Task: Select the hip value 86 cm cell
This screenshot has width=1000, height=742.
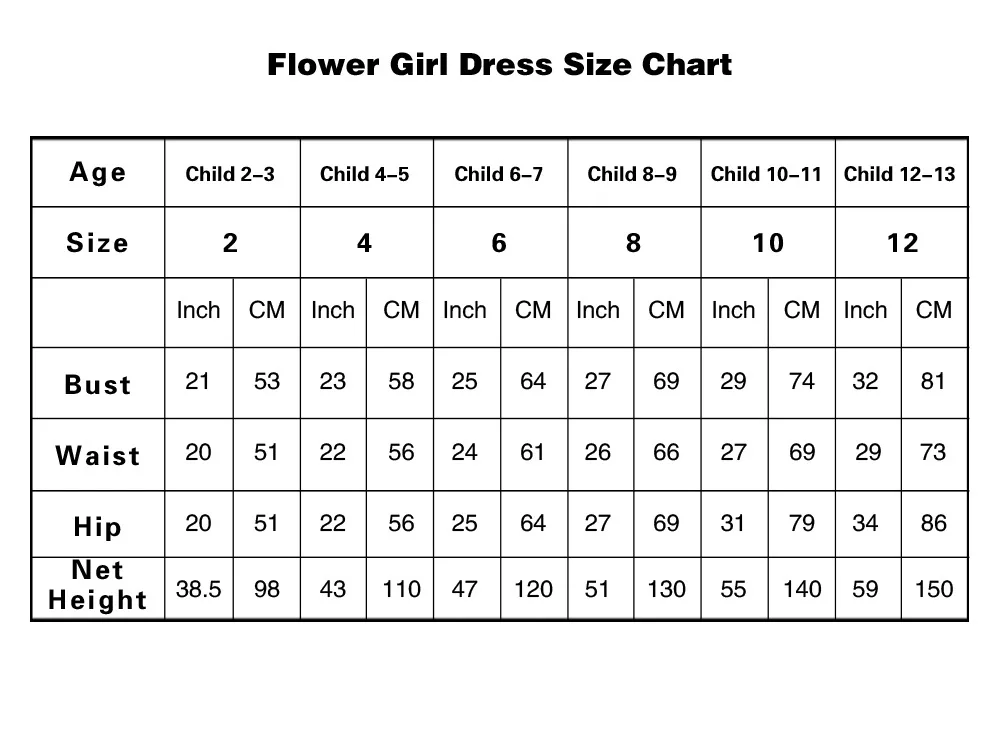Action: pyautogui.click(x=934, y=523)
